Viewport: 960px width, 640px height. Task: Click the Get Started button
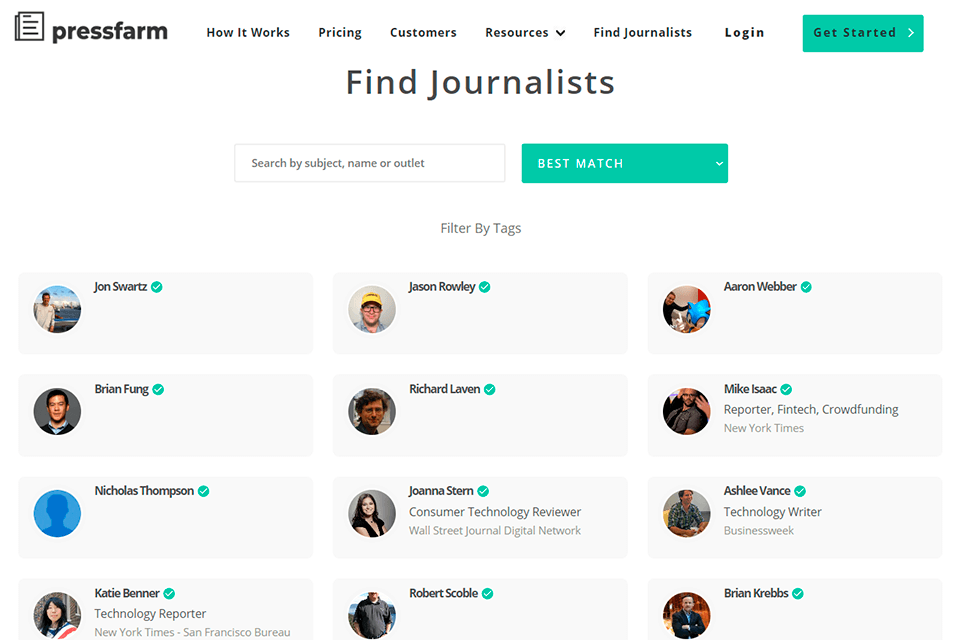[862, 33]
